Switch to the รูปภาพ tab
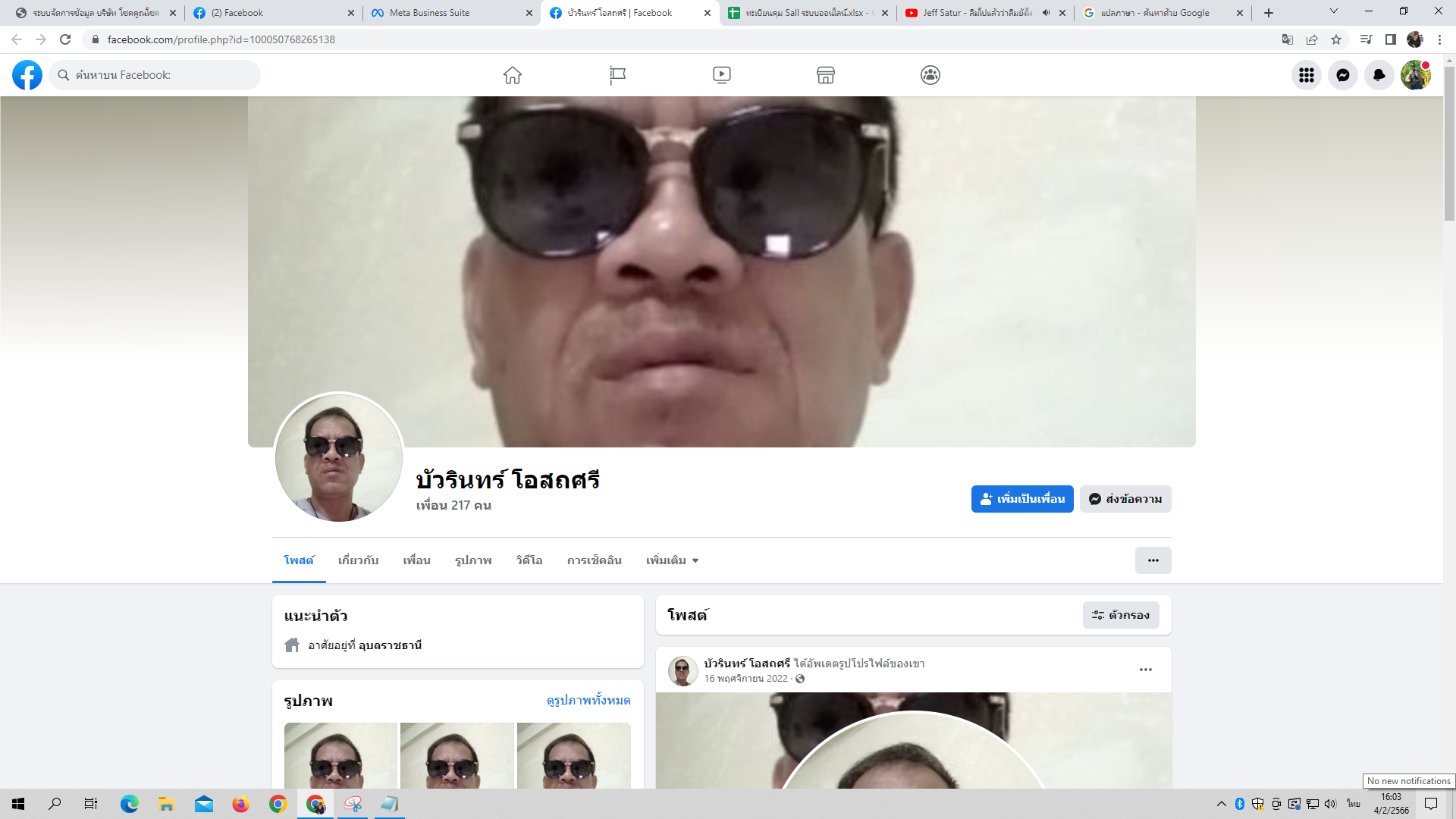The width and height of the screenshot is (1456, 819). (x=473, y=560)
